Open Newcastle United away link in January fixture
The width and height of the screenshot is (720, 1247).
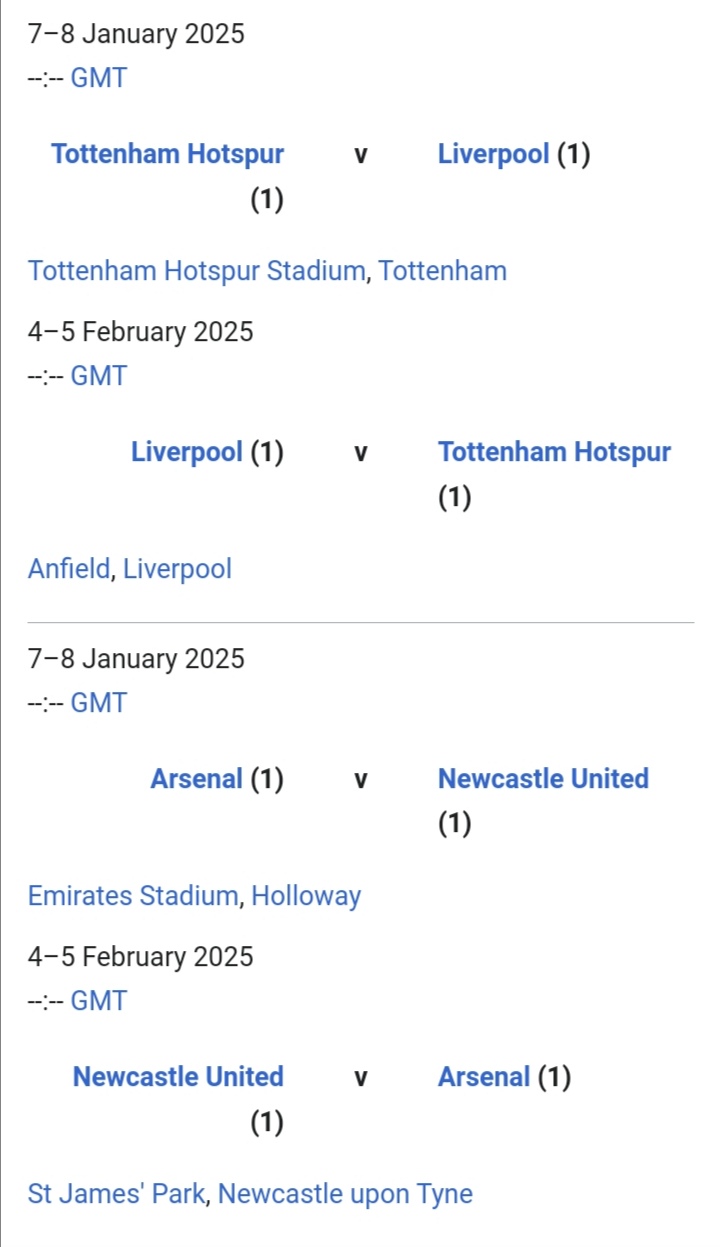543,779
